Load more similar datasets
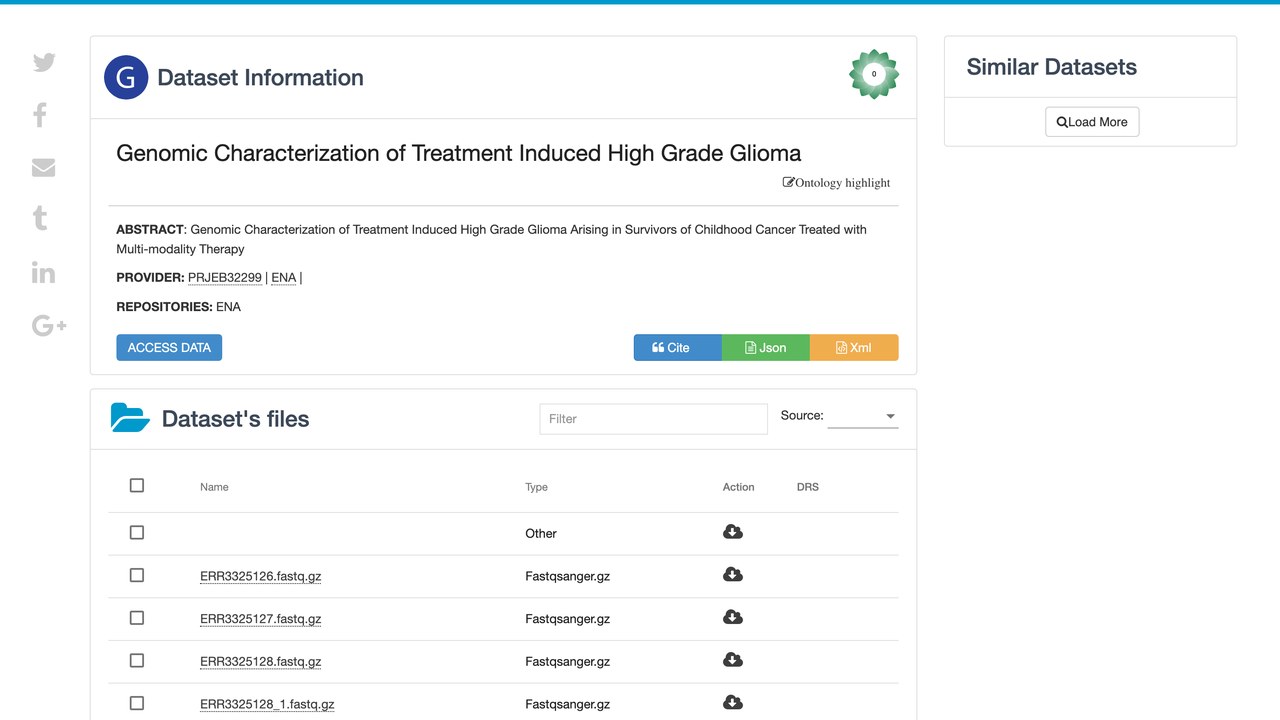1280x720 pixels. click(x=1092, y=122)
